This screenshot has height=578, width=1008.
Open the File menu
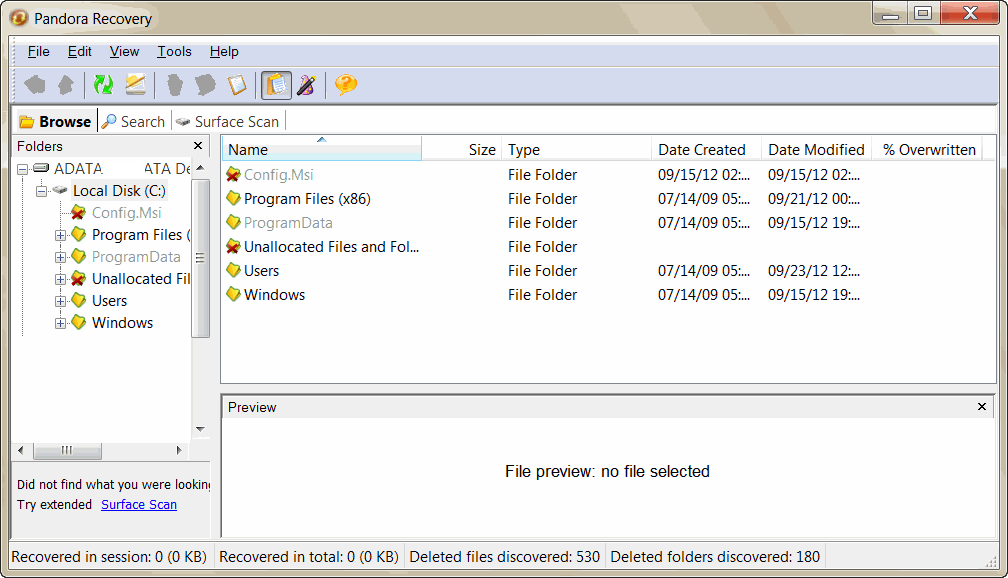pyautogui.click(x=39, y=51)
